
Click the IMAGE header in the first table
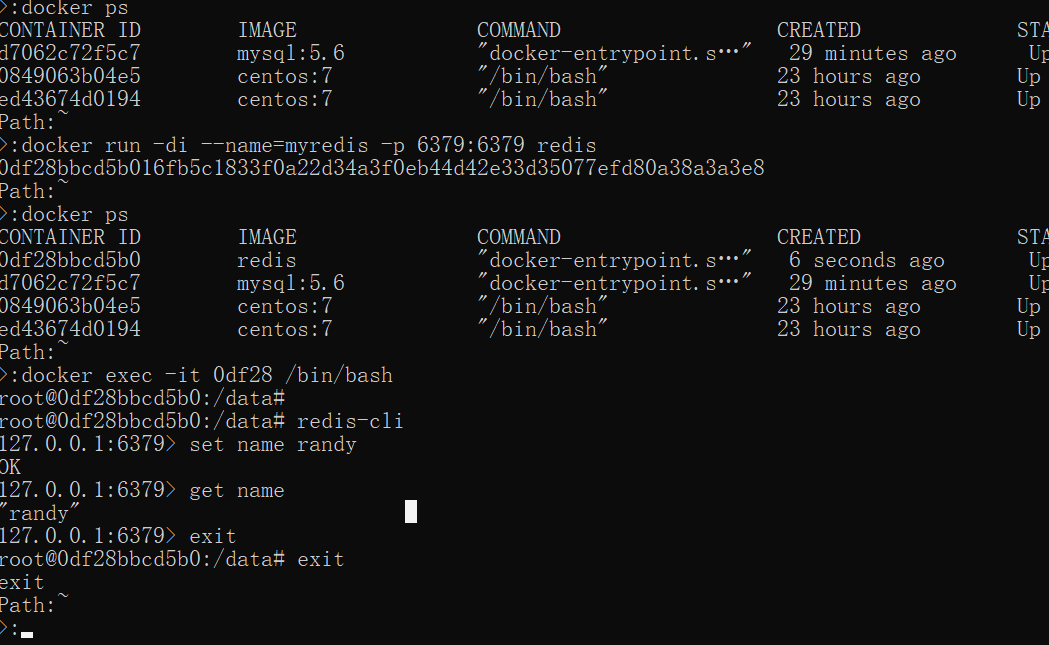[x=267, y=30]
